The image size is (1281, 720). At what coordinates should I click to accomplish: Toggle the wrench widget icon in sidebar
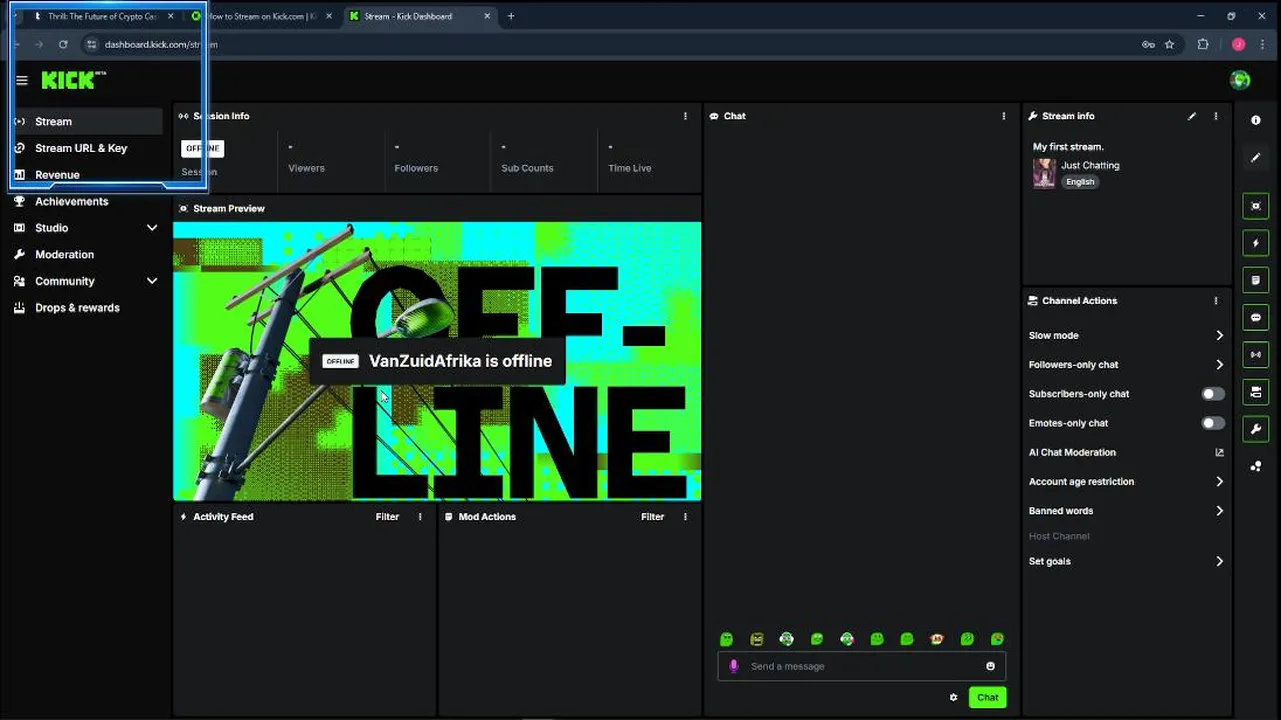[x=1256, y=429]
